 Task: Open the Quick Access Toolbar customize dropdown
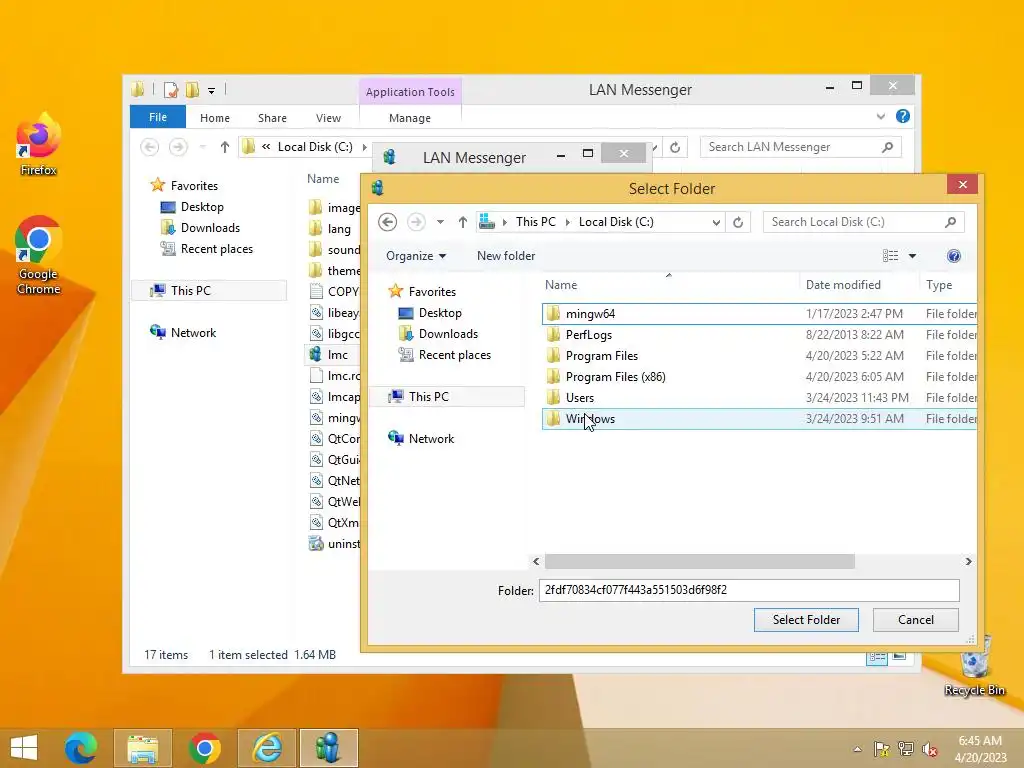click(212, 91)
